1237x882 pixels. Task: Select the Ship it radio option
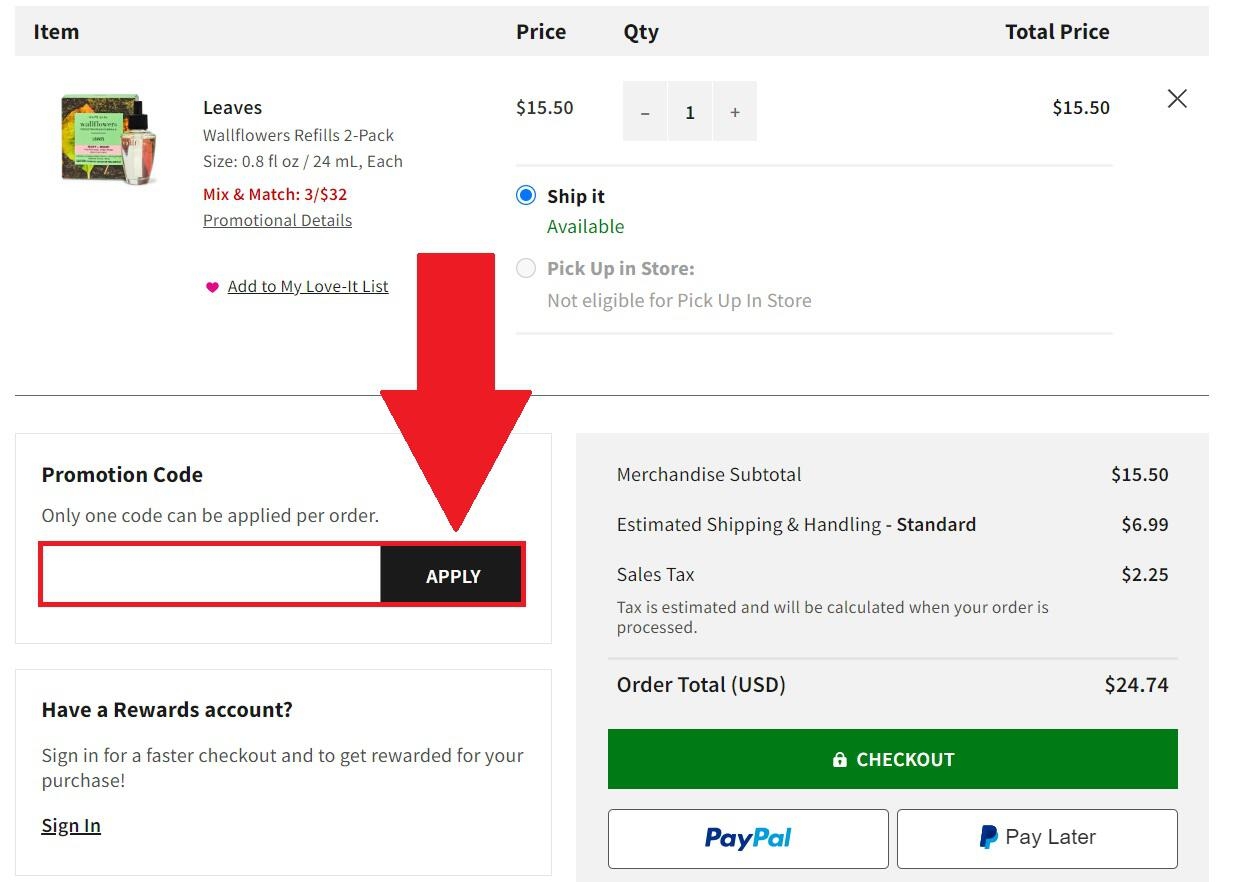(526, 195)
